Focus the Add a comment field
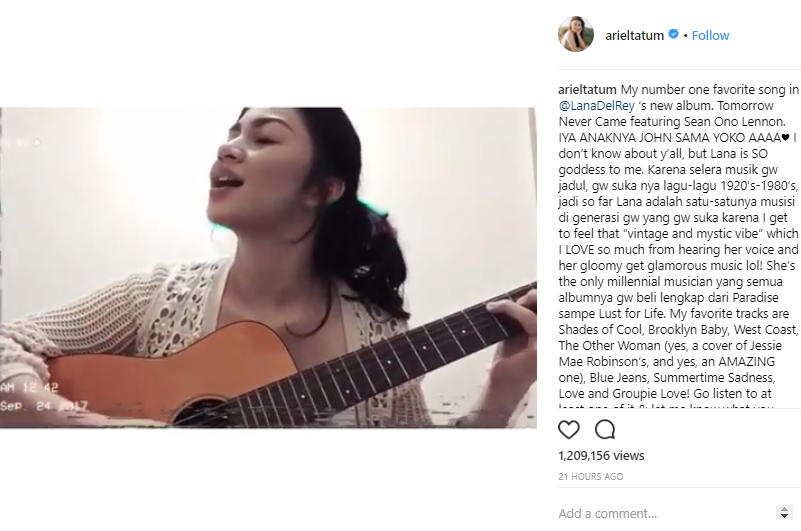The height and width of the screenshot is (531, 801). click(664, 513)
